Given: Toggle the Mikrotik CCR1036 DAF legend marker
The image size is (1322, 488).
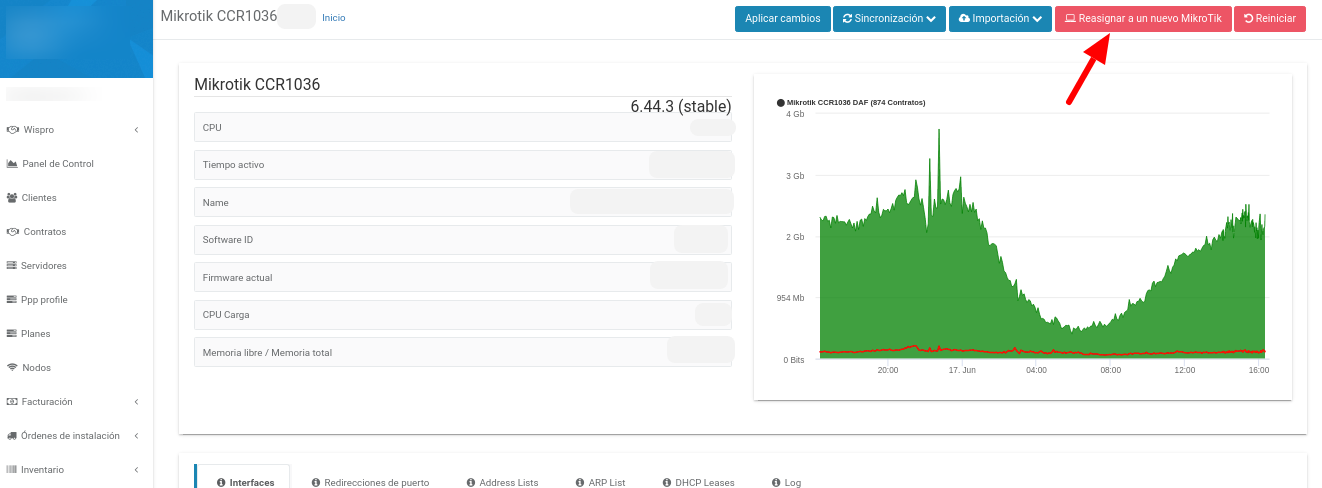Looking at the screenshot, I should point(781,102).
